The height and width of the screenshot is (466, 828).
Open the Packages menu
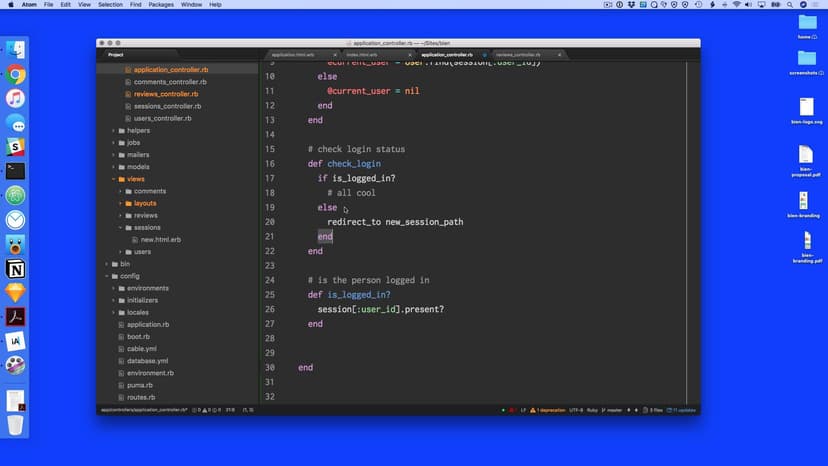coord(160,5)
